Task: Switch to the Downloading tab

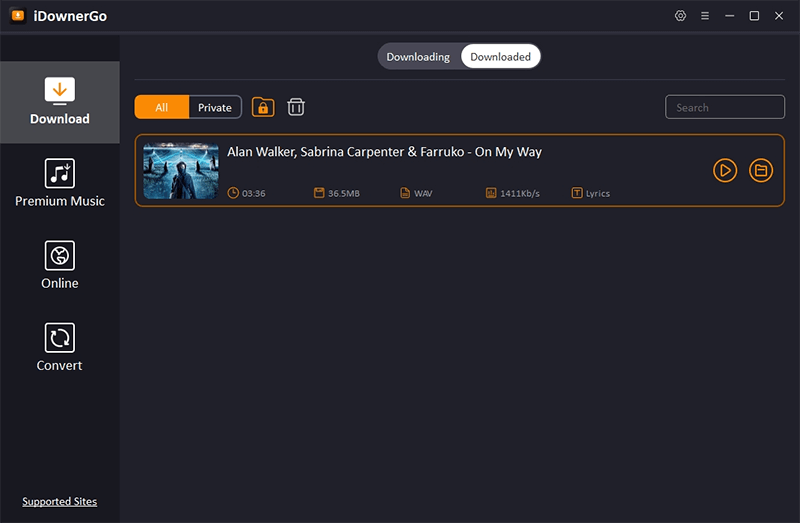Action: 418,57
